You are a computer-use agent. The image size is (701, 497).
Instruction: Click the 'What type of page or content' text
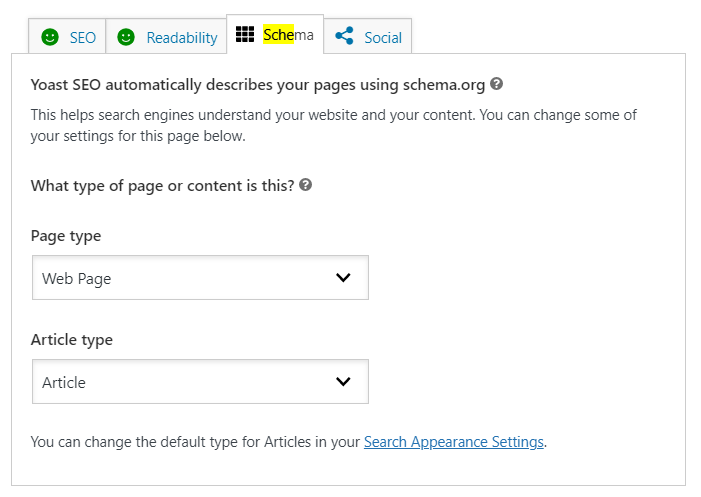(x=162, y=186)
